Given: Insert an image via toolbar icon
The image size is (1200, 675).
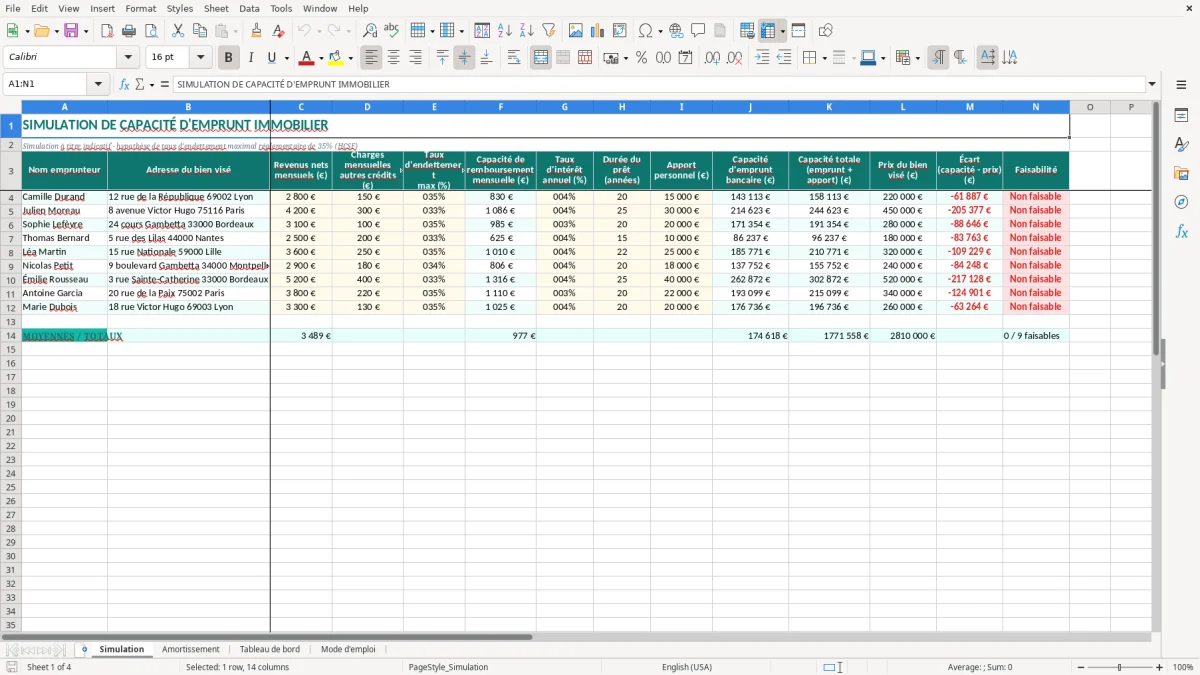Looking at the screenshot, I should tap(576, 31).
